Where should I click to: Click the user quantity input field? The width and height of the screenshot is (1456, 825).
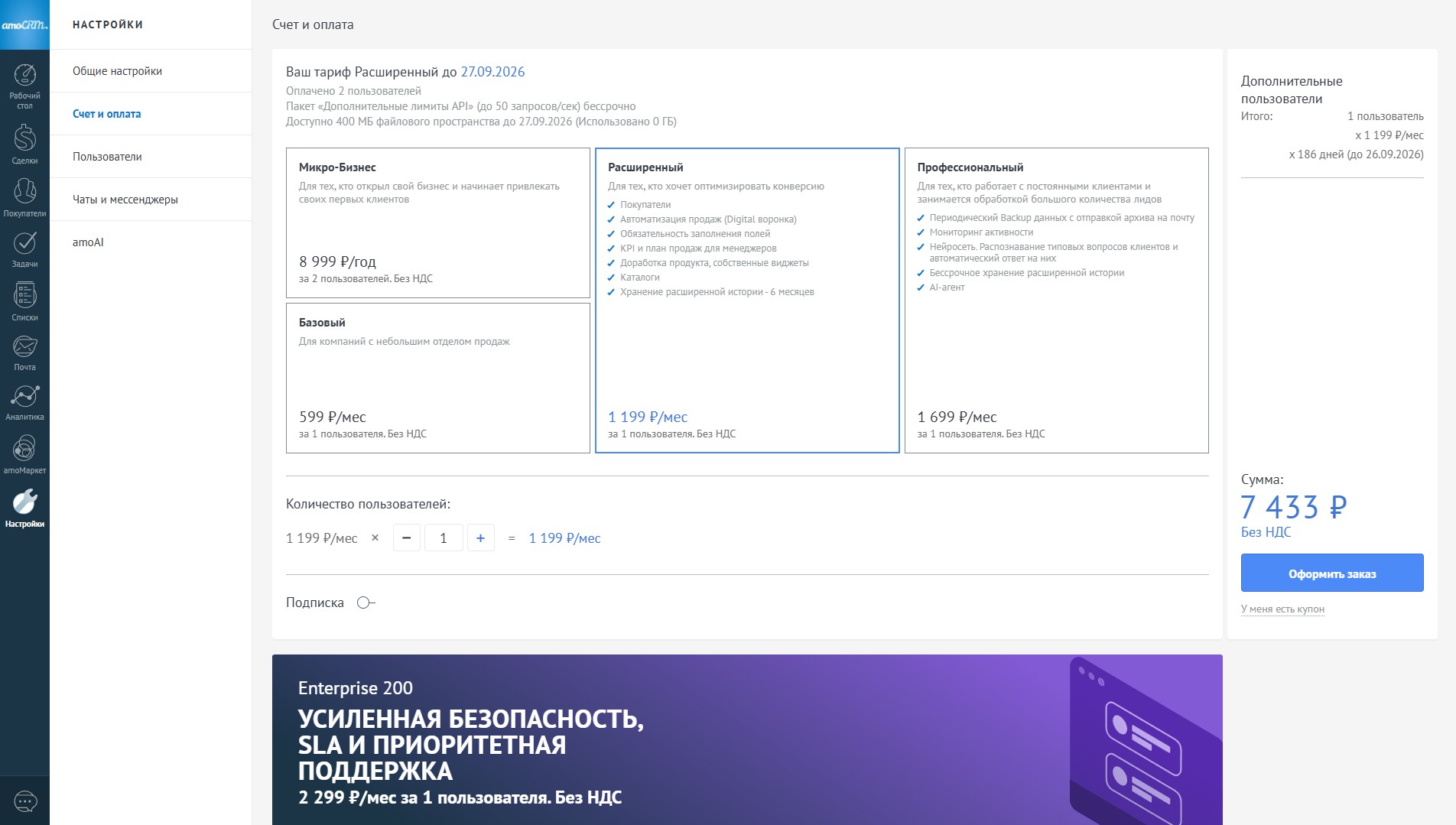click(x=444, y=538)
